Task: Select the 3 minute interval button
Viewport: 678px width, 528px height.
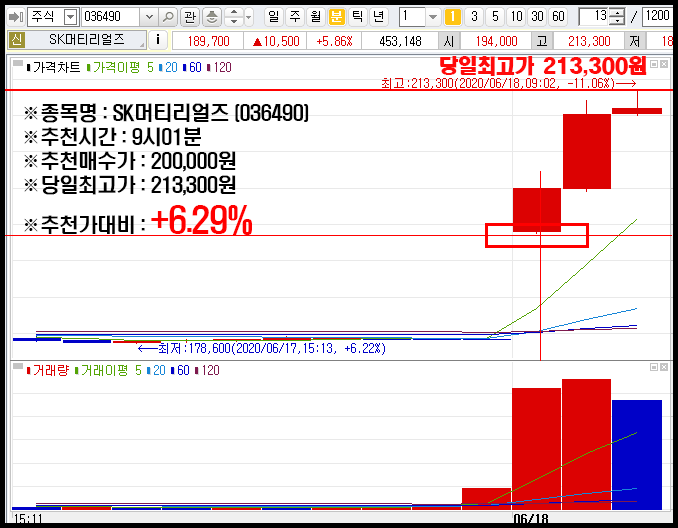Action: [x=474, y=17]
